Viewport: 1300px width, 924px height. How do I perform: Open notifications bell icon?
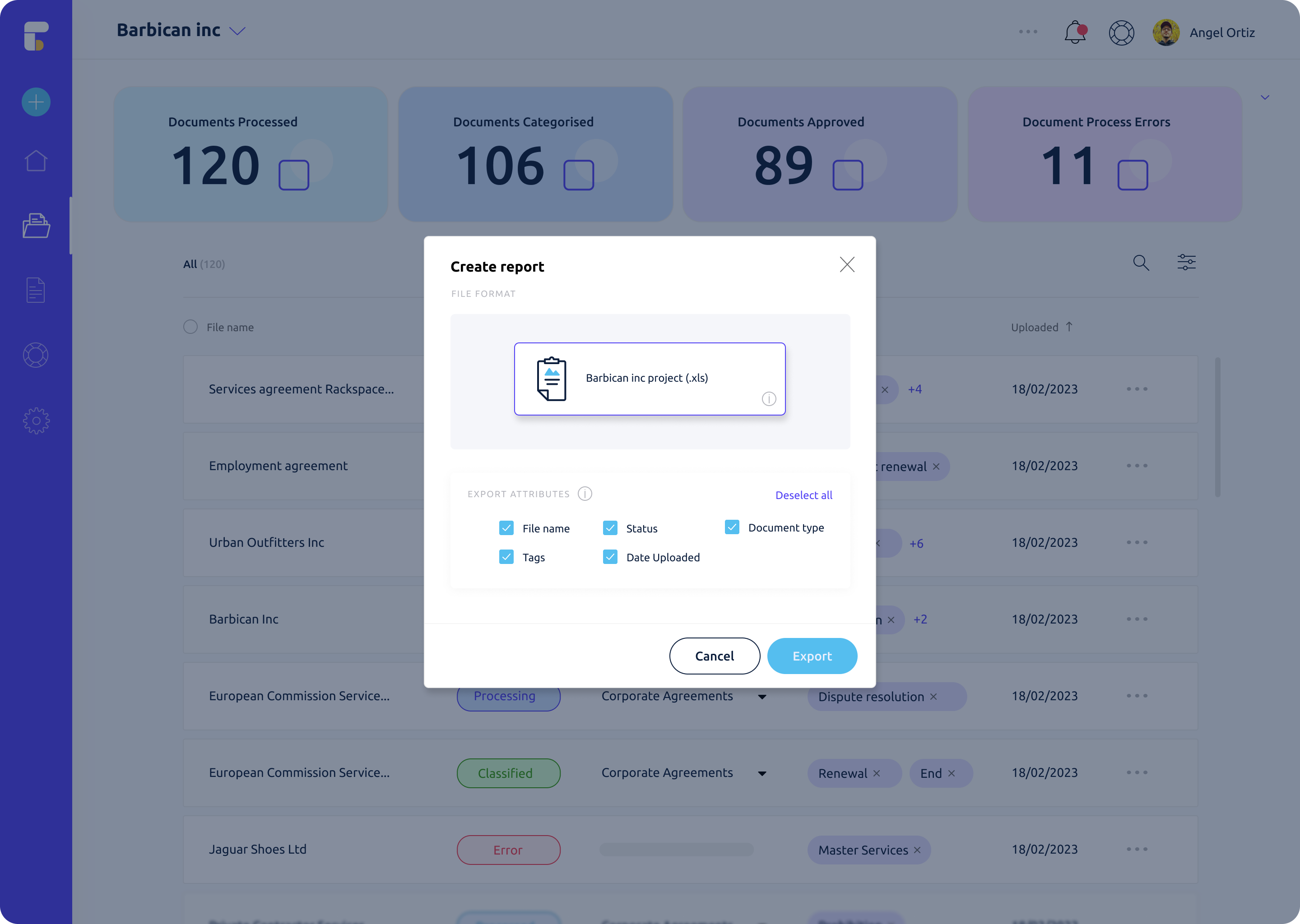click(x=1075, y=32)
